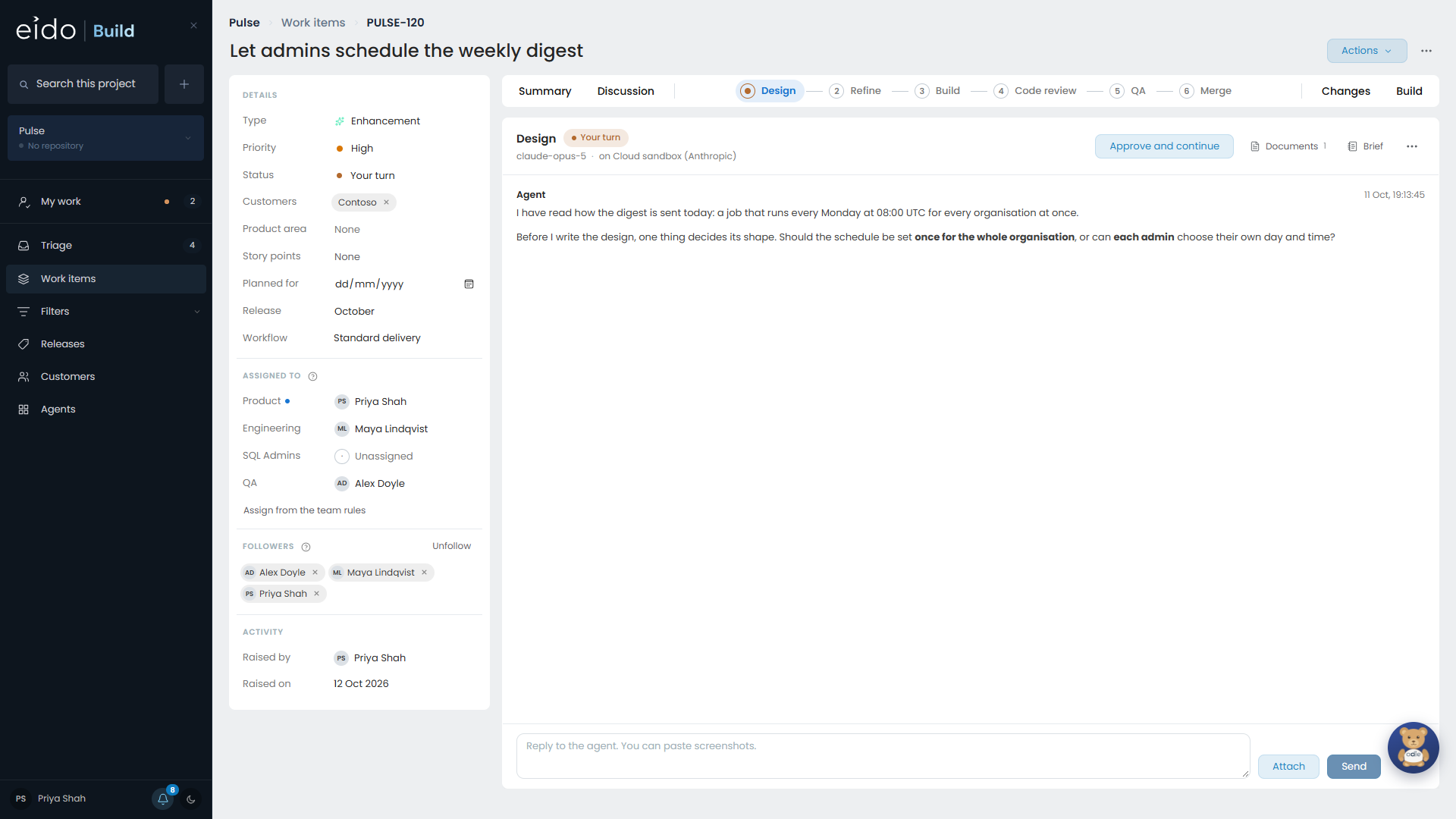Focus the reply to agent text box
This screenshot has height=819, width=1456.
[x=883, y=756]
